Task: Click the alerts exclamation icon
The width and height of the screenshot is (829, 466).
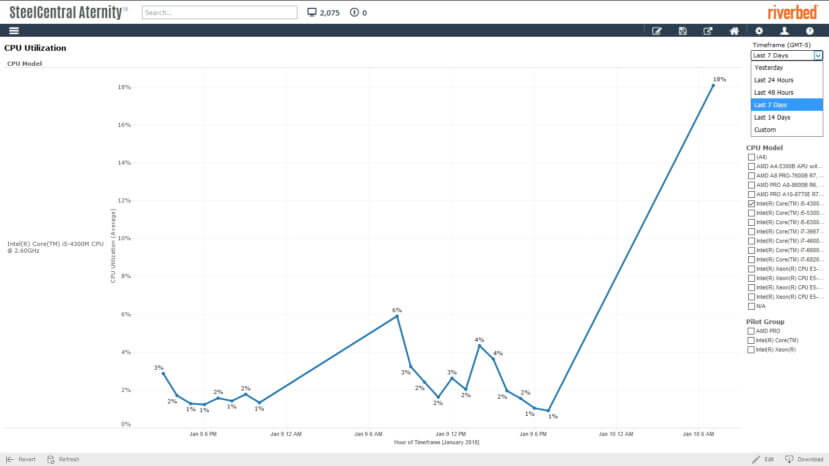Action: [x=354, y=12]
